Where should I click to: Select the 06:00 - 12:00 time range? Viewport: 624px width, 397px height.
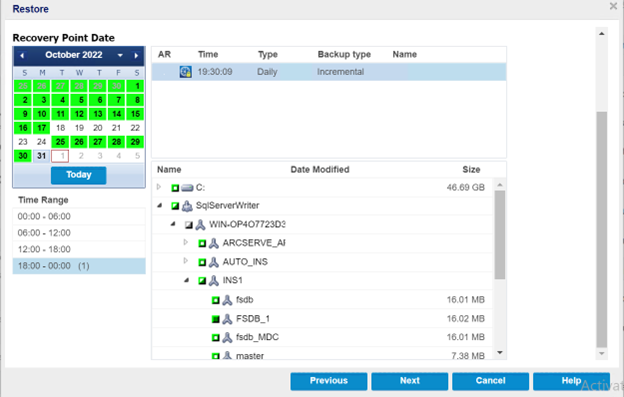point(79,233)
